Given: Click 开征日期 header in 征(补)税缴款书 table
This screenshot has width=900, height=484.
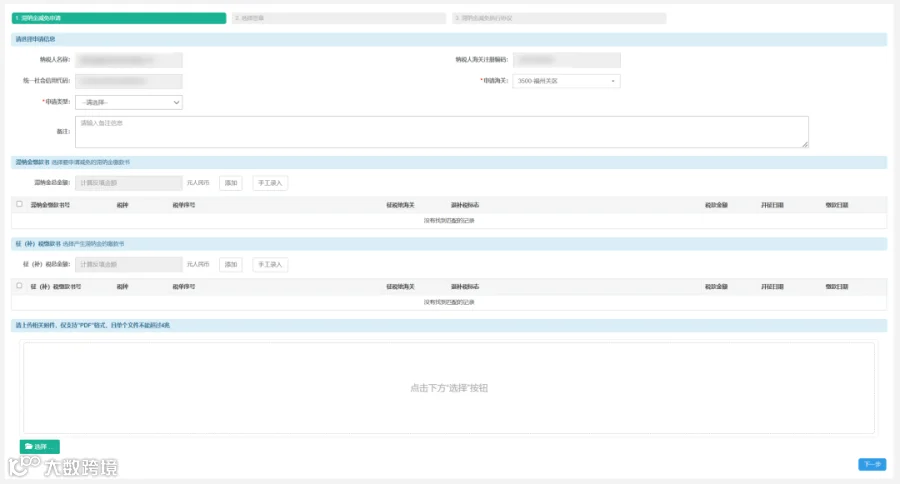Looking at the screenshot, I should coord(772,286).
